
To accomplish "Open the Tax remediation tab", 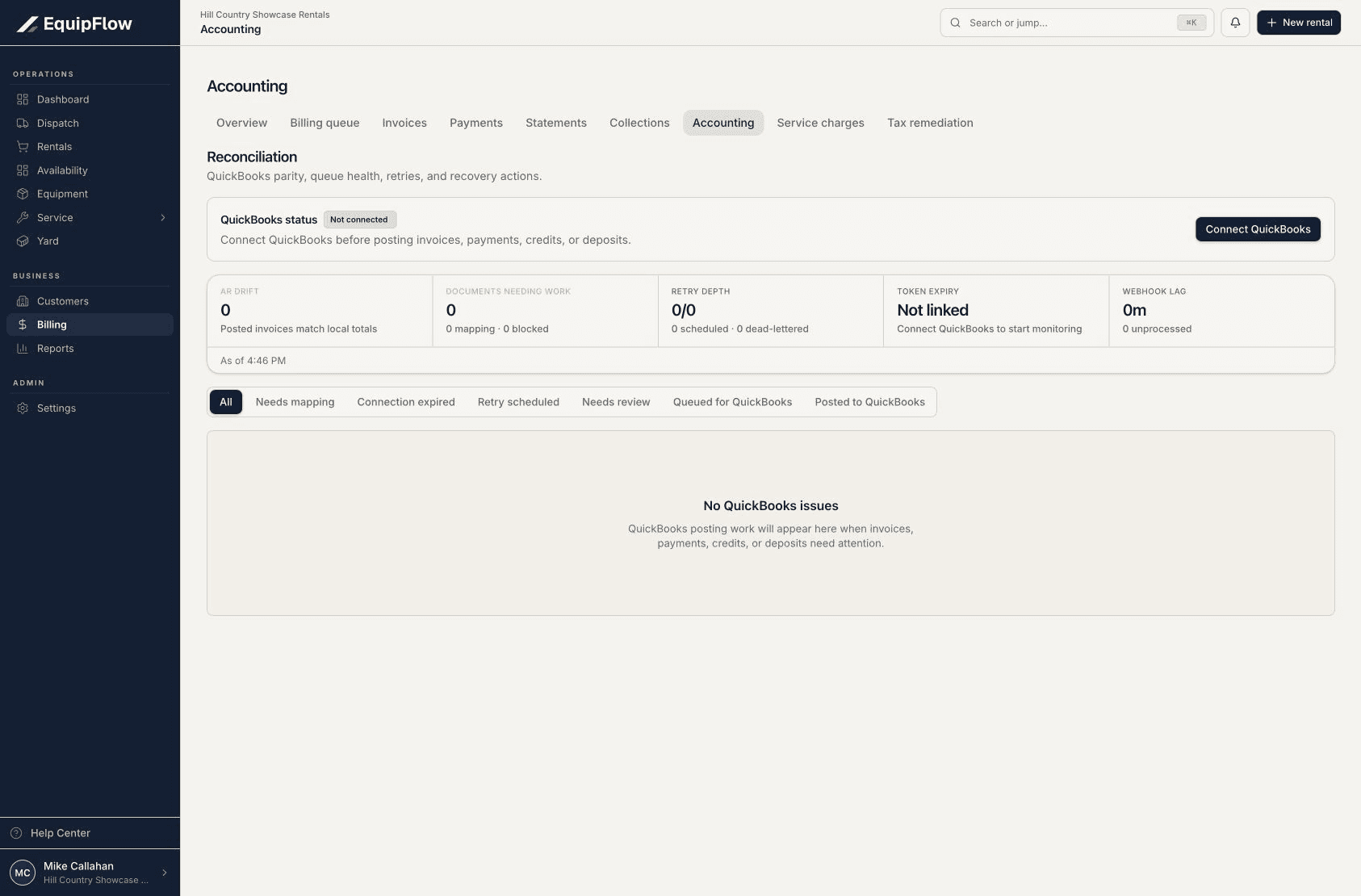I will 930,123.
